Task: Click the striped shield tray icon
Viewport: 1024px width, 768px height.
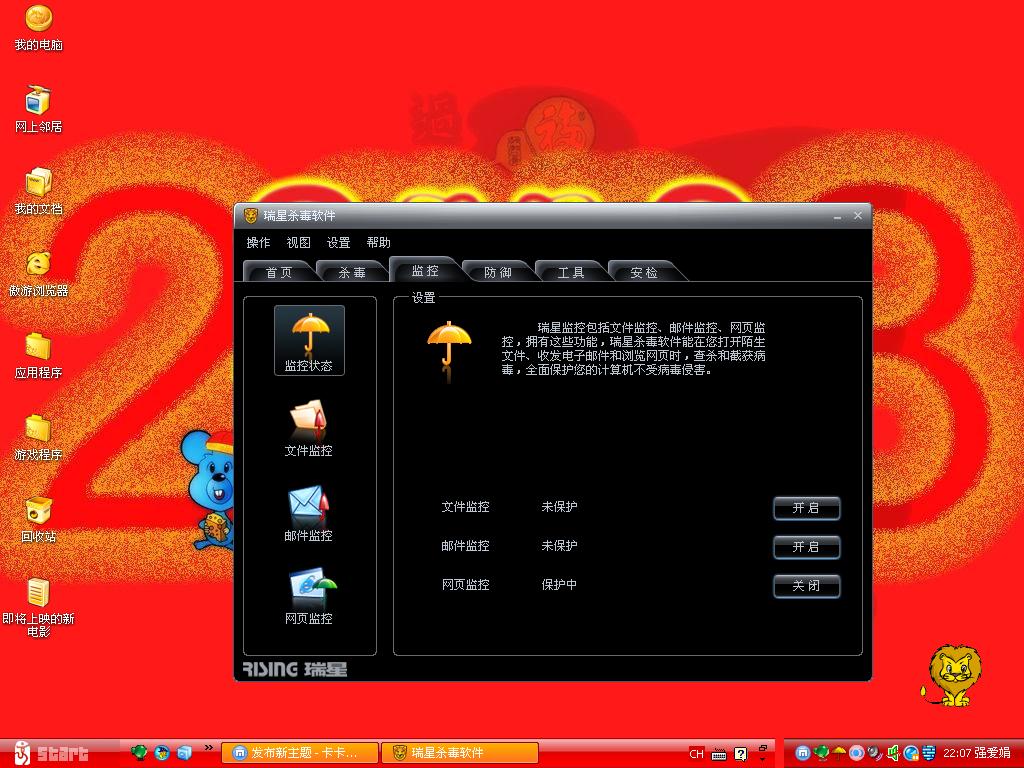Action: point(929,753)
